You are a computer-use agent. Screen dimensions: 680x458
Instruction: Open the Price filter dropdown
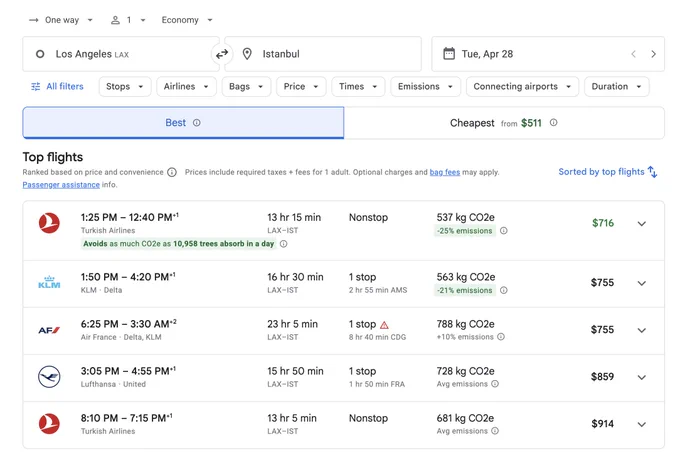click(301, 86)
